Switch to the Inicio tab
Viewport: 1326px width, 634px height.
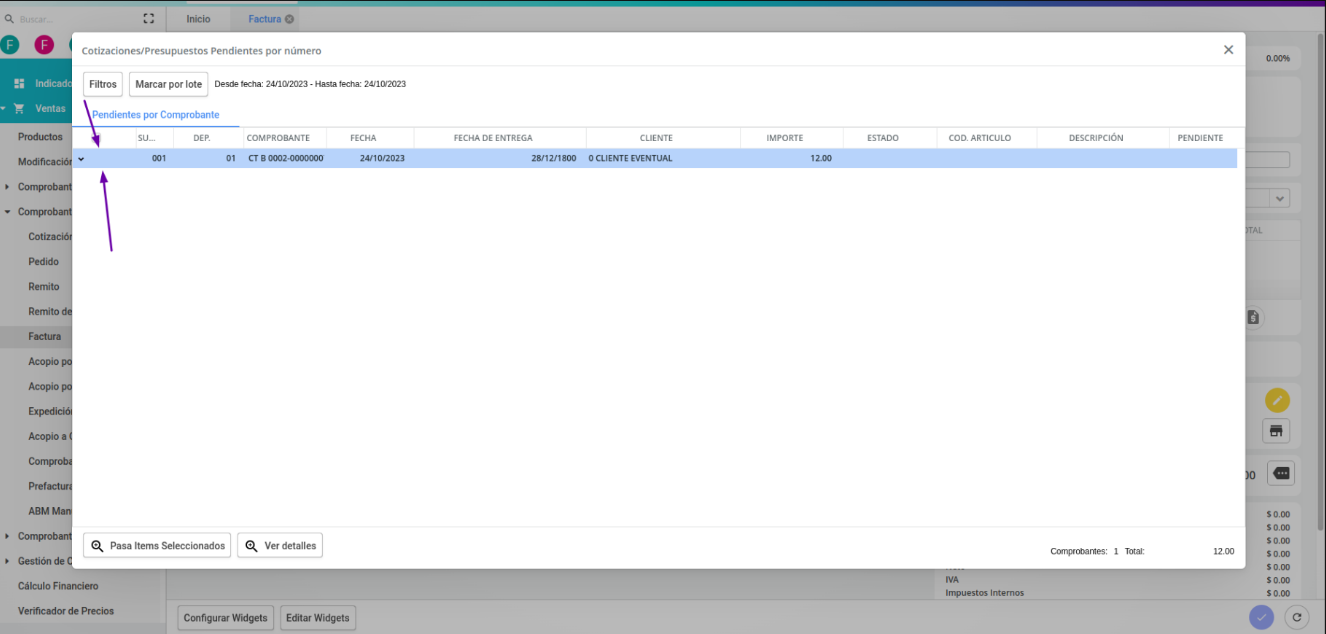coord(198,19)
